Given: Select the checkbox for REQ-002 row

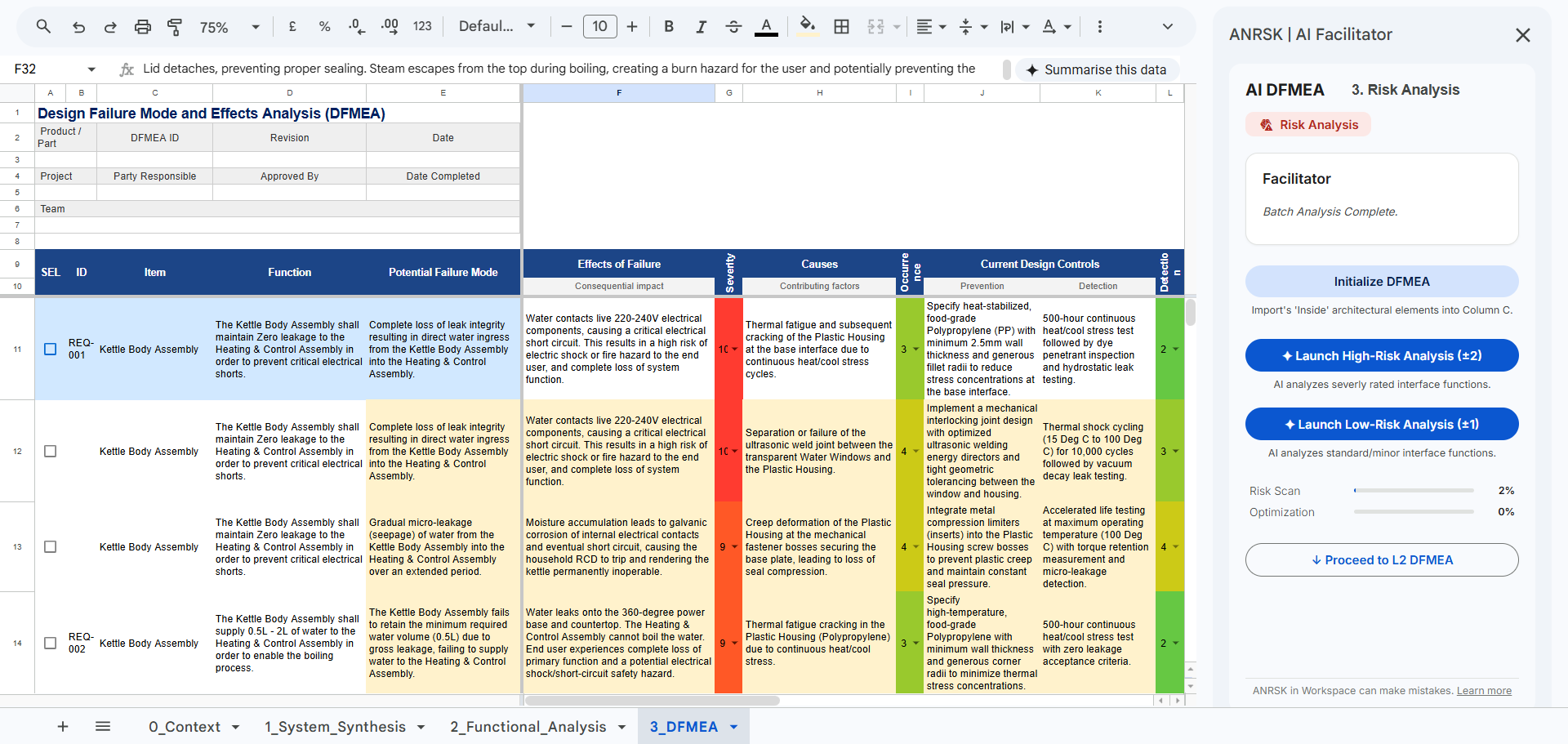Looking at the screenshot, I should pyautogui.click(x=51, y=644).
